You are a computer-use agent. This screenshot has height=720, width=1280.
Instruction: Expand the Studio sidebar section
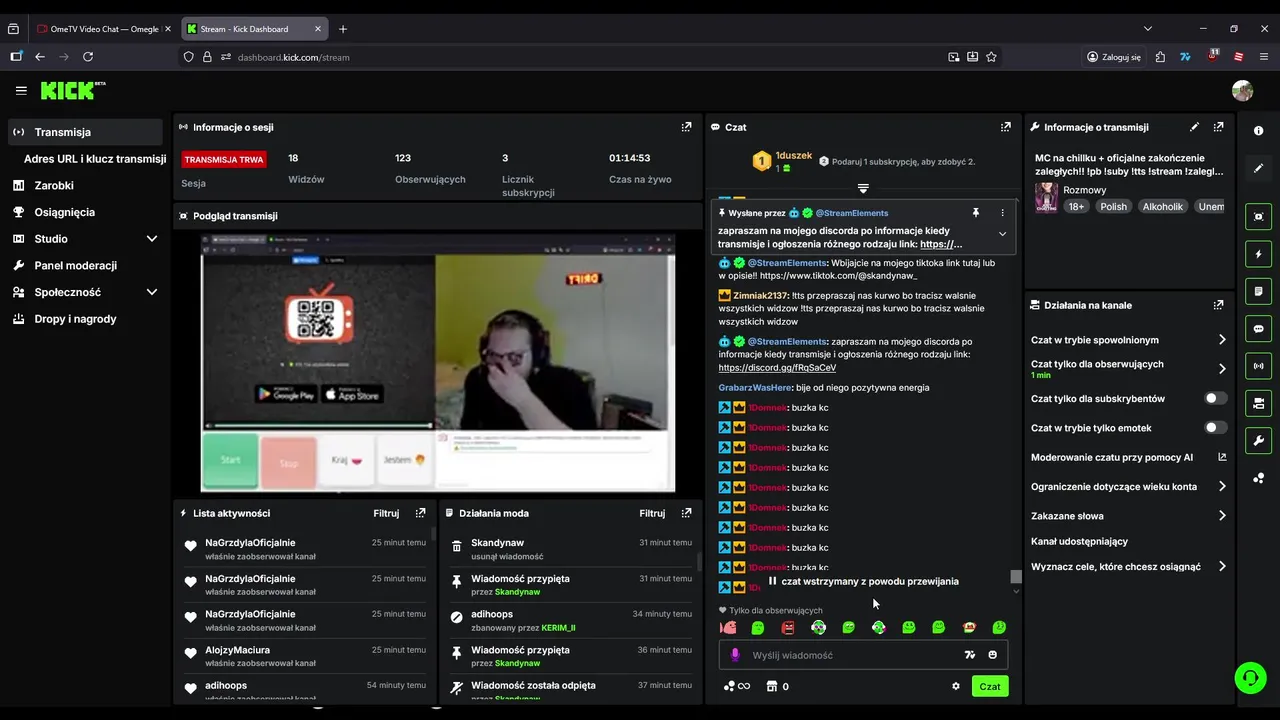pyautogui.click(x=152, y=239)
